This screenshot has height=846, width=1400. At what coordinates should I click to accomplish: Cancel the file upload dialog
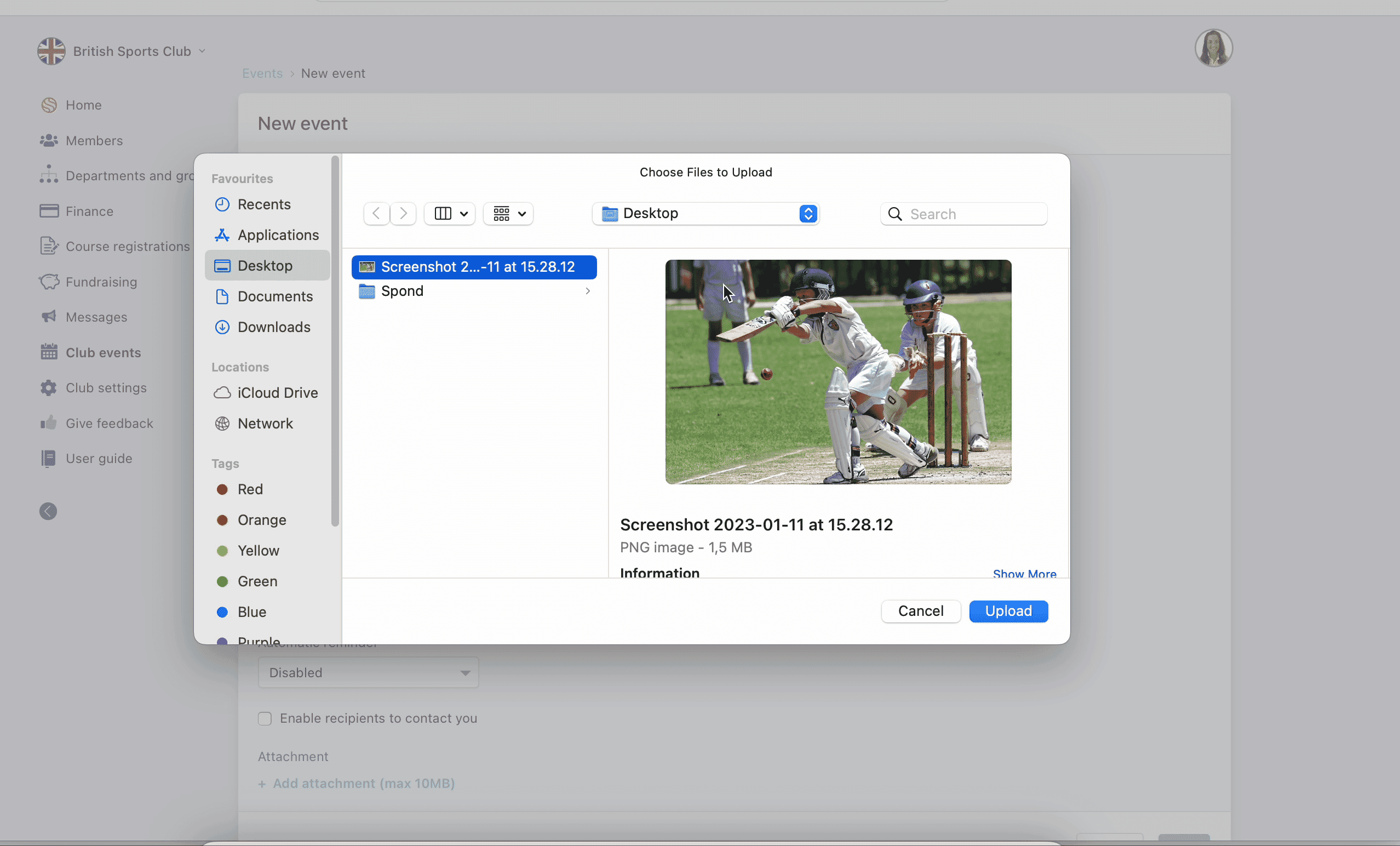[920, 611]
